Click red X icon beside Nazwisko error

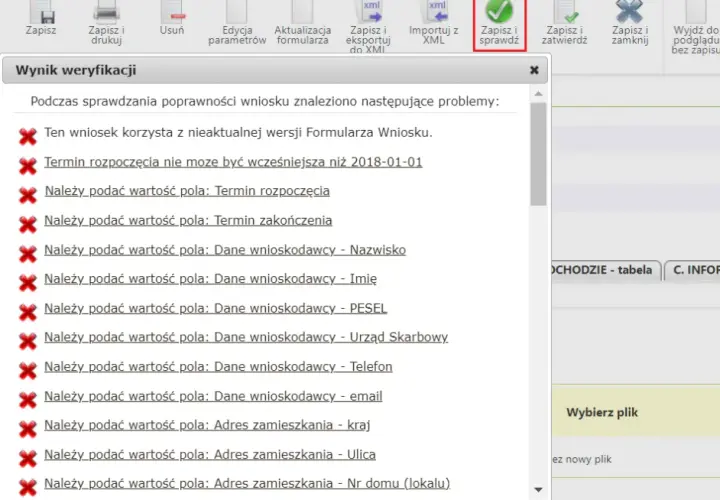click(28, 254)
